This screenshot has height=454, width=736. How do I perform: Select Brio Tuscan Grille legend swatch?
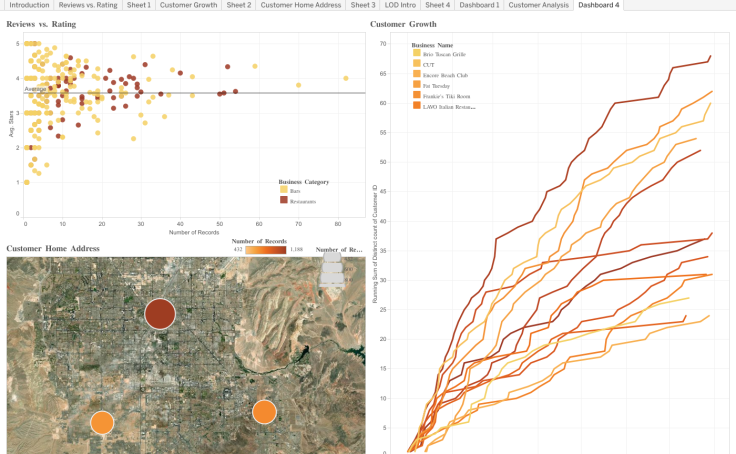coord(417,54)
